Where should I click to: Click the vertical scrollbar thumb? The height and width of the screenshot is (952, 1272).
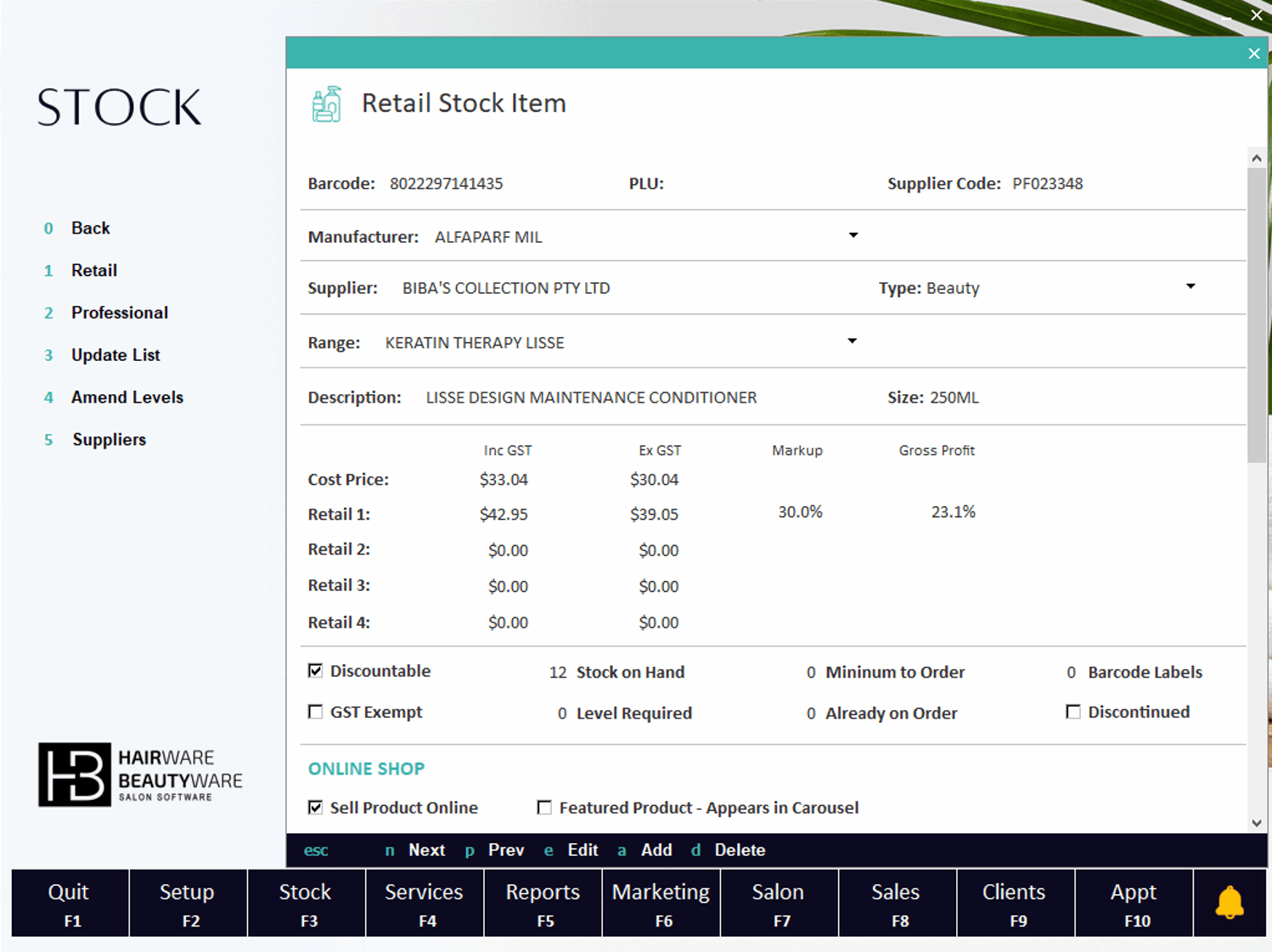1257,315
